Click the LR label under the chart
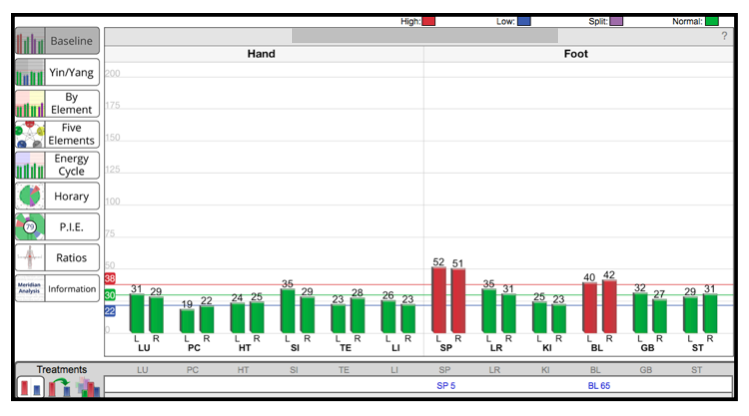This screenshot has height=416, width=749. (496, 348)
